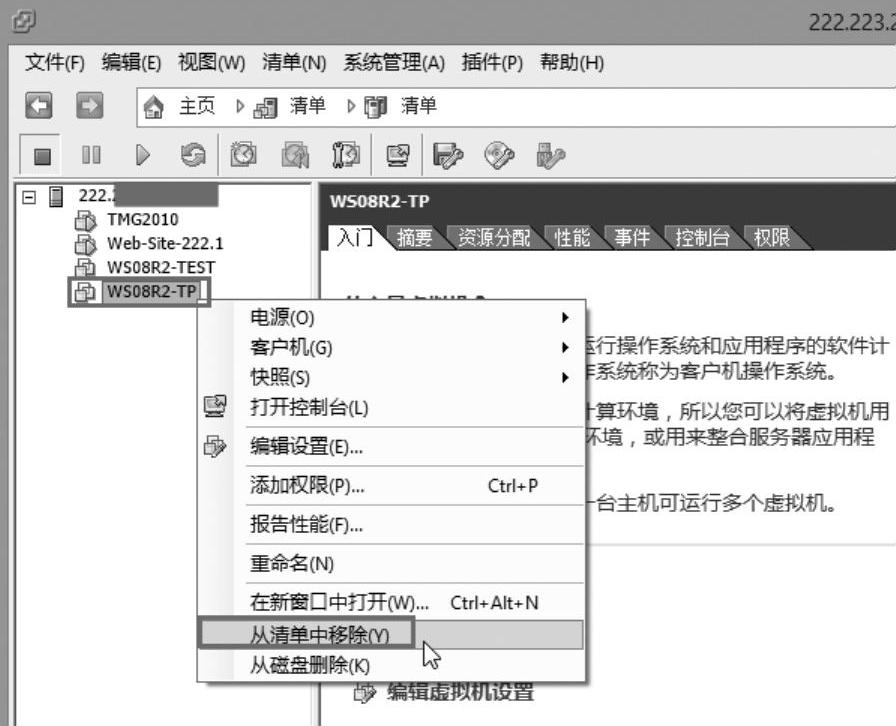Switch to the 性能 tab

tap(572, 238)
